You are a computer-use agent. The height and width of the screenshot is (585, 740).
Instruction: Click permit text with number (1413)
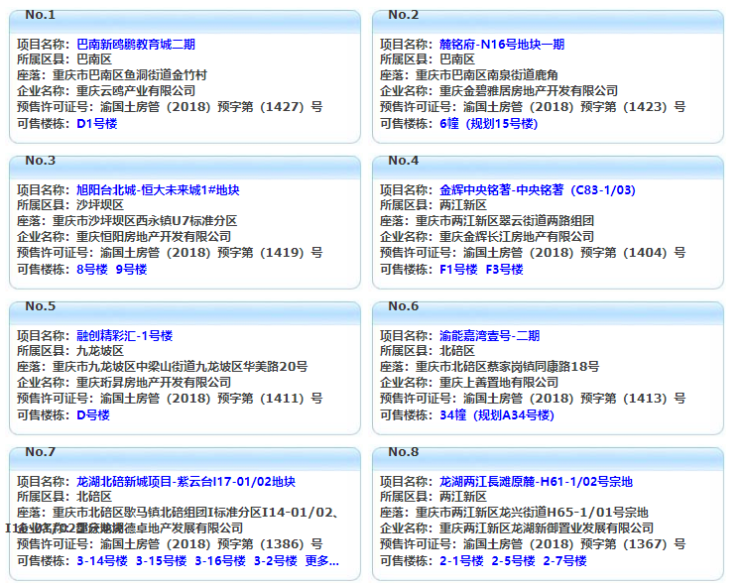pos(574,398)
